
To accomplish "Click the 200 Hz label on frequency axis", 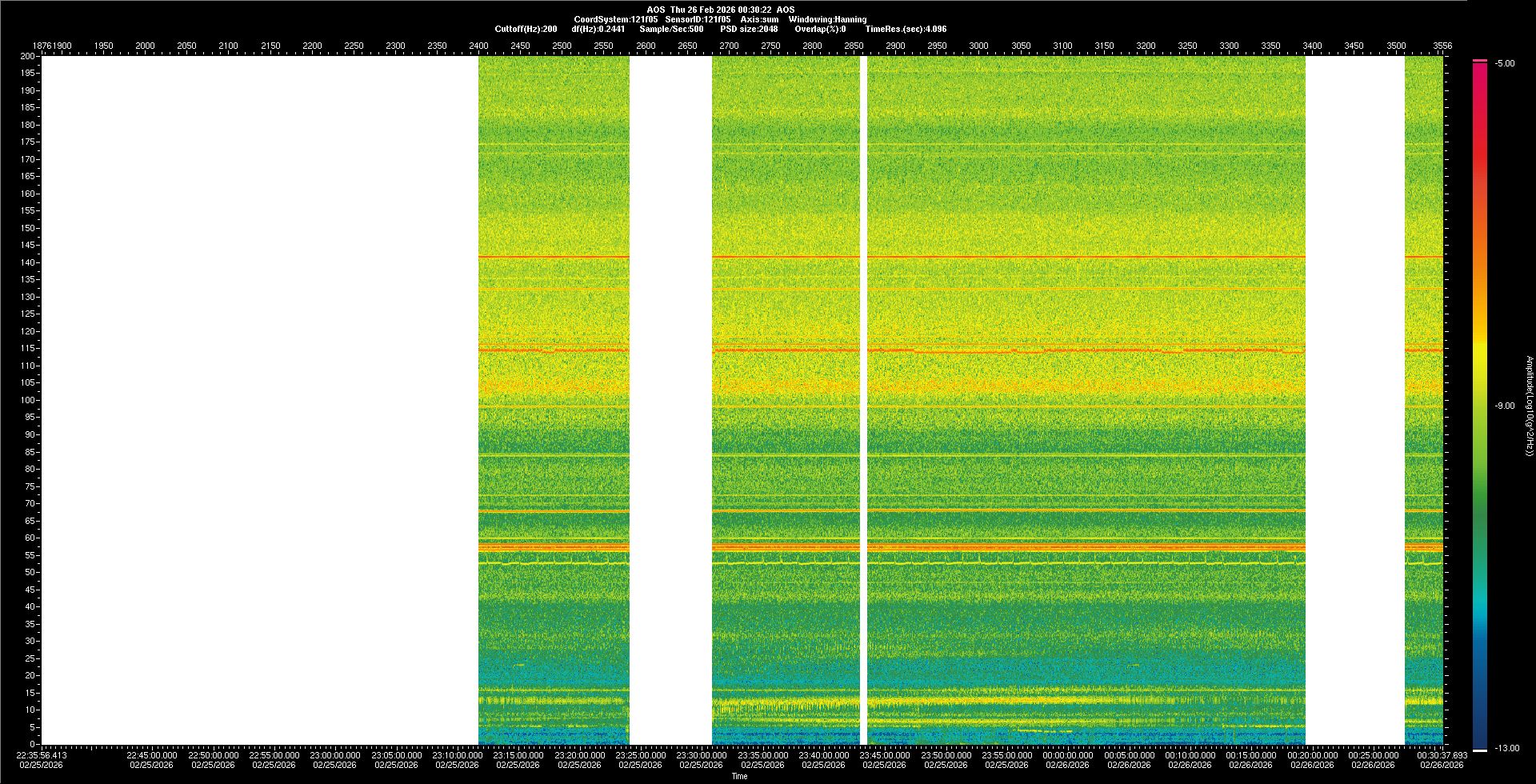I will click(28, 56).
